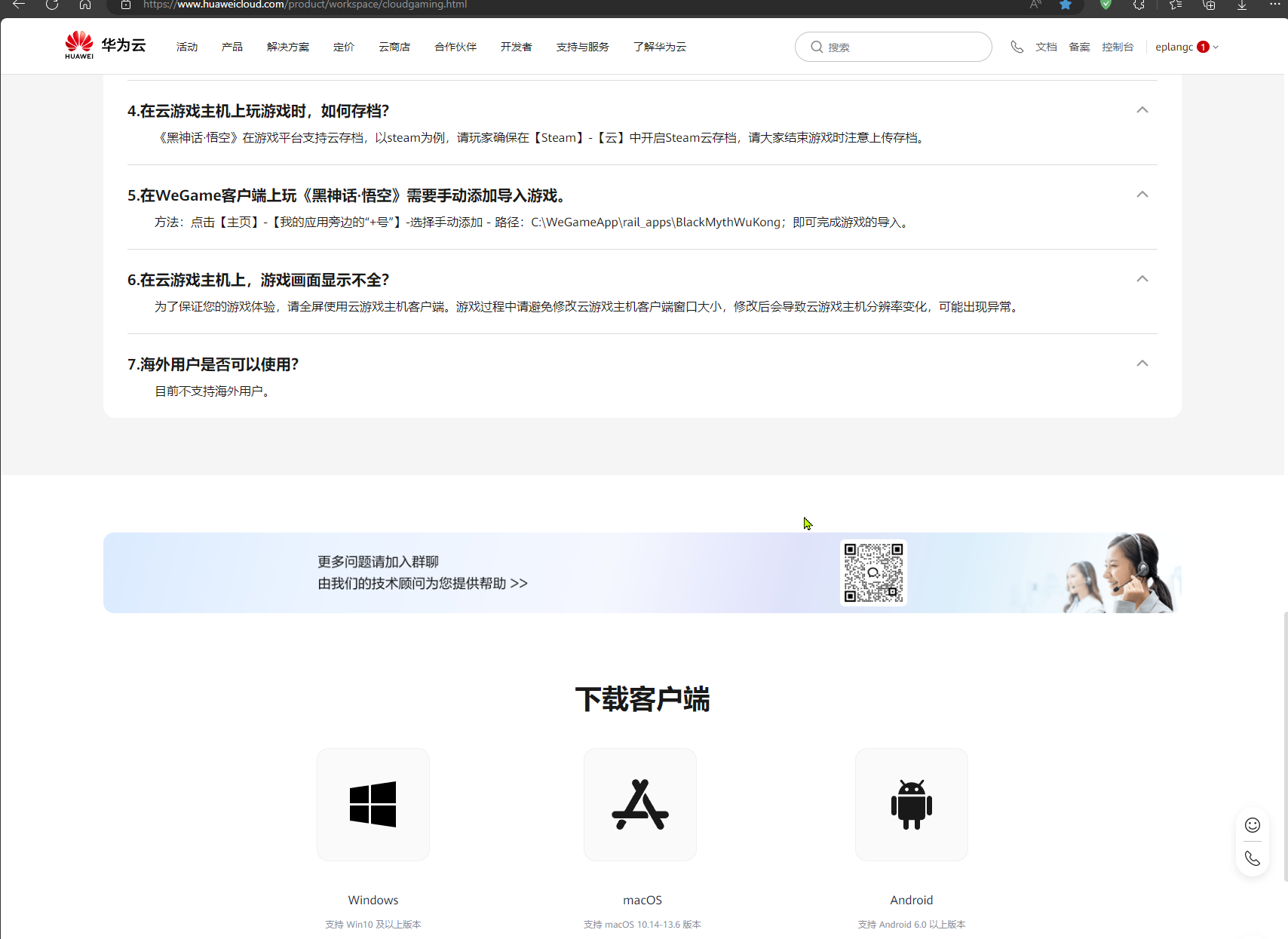Click the answer text 目前不支持海外用户。
Screen dimensions: 1288x939
pyautogui.click(x=213, y=391)
